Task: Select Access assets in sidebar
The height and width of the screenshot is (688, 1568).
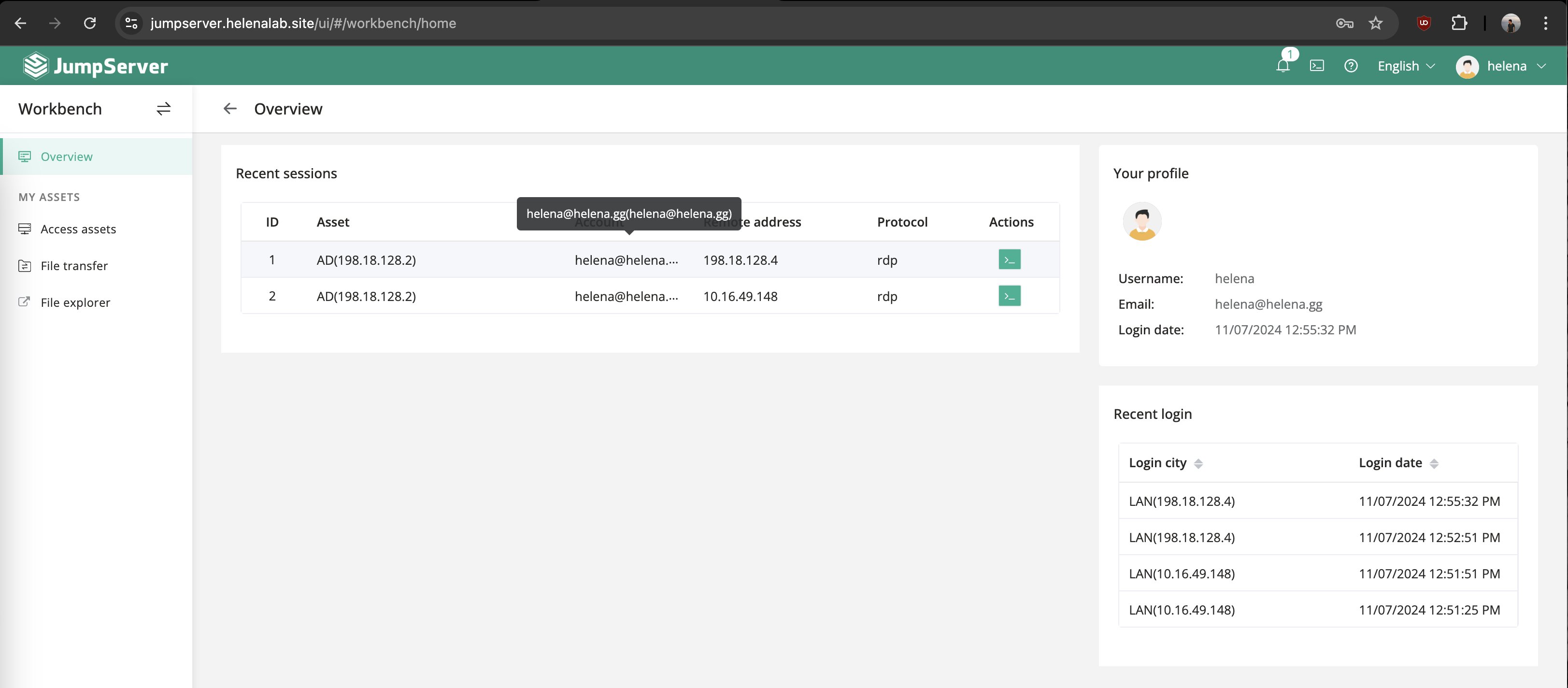Action: [x=78, y=229]
